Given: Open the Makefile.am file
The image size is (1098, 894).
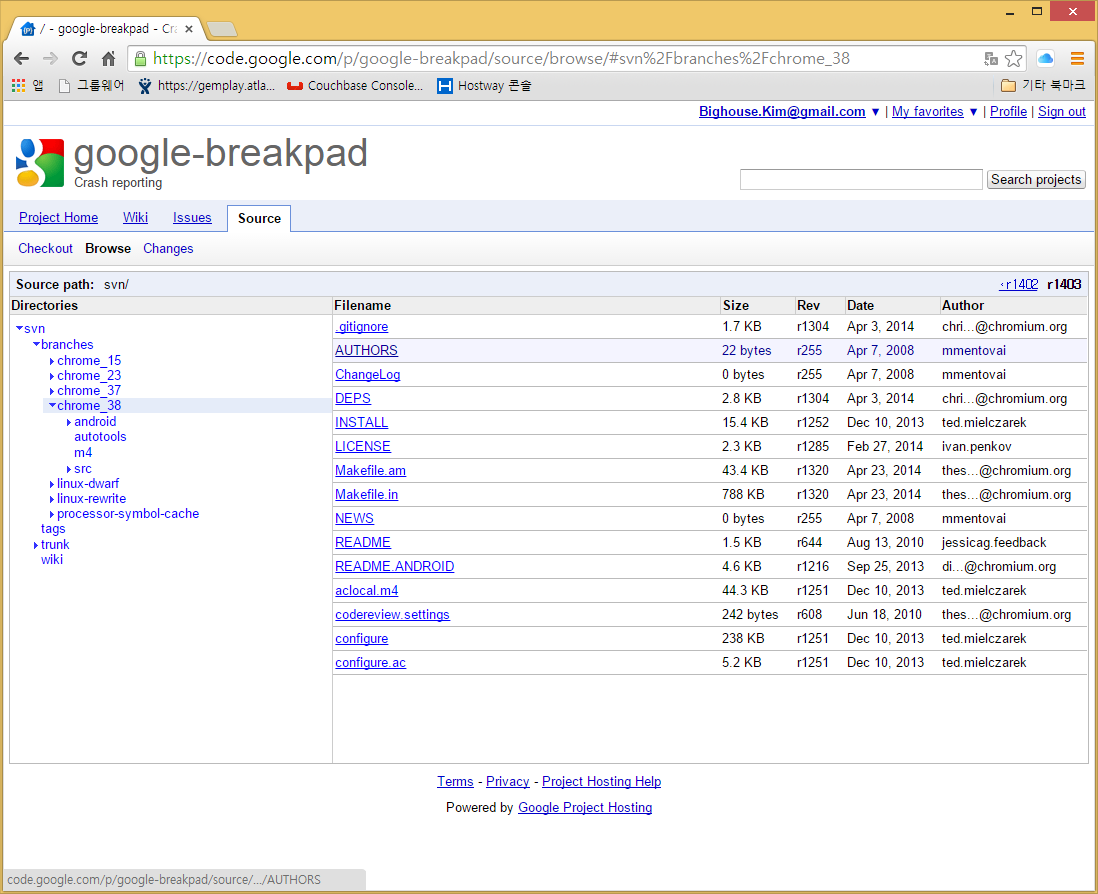Looking at the screenshot, I should tap(370, 470).
